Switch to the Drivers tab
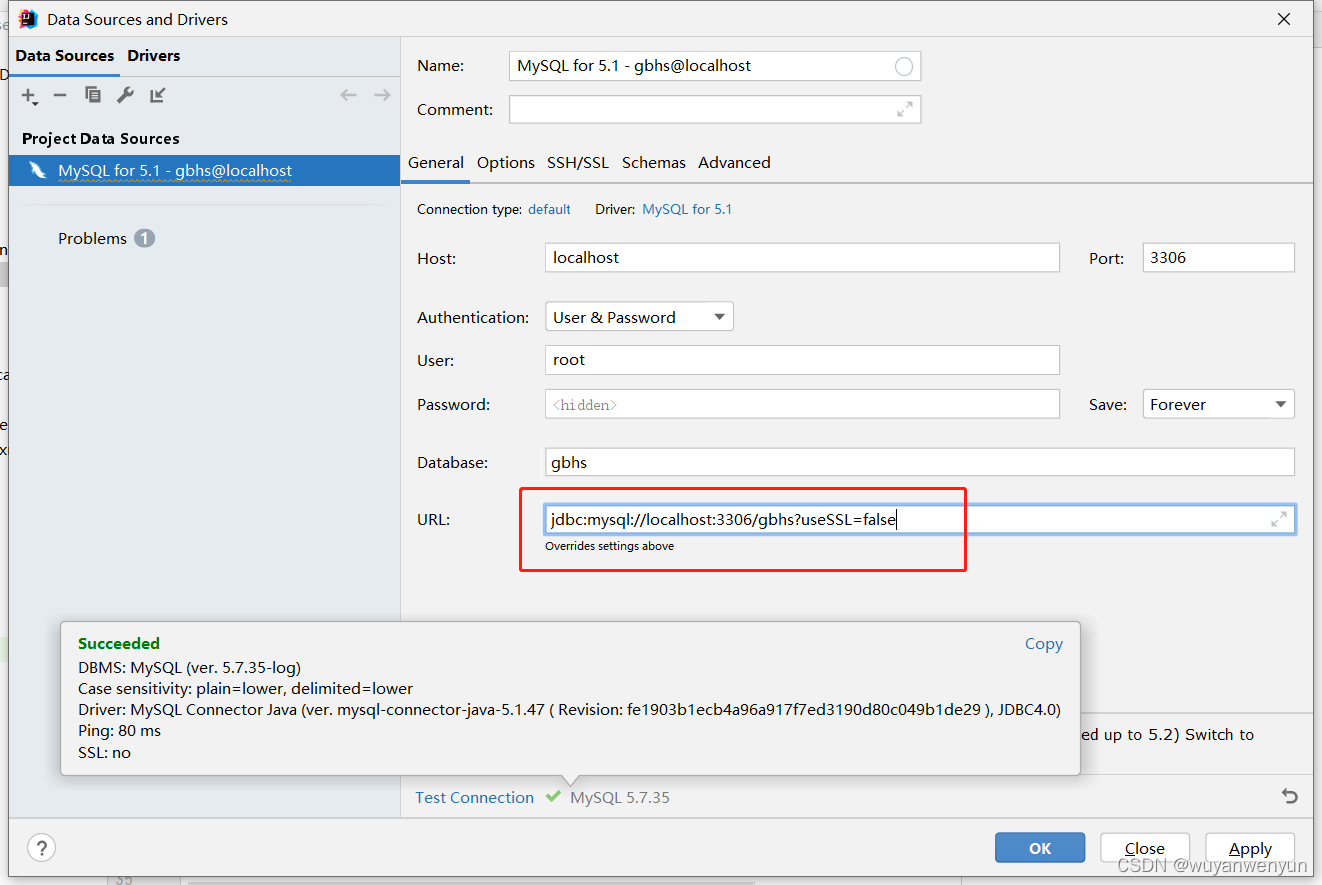The width and height of the screenshot is (1322, 885). tap(154, 55)
